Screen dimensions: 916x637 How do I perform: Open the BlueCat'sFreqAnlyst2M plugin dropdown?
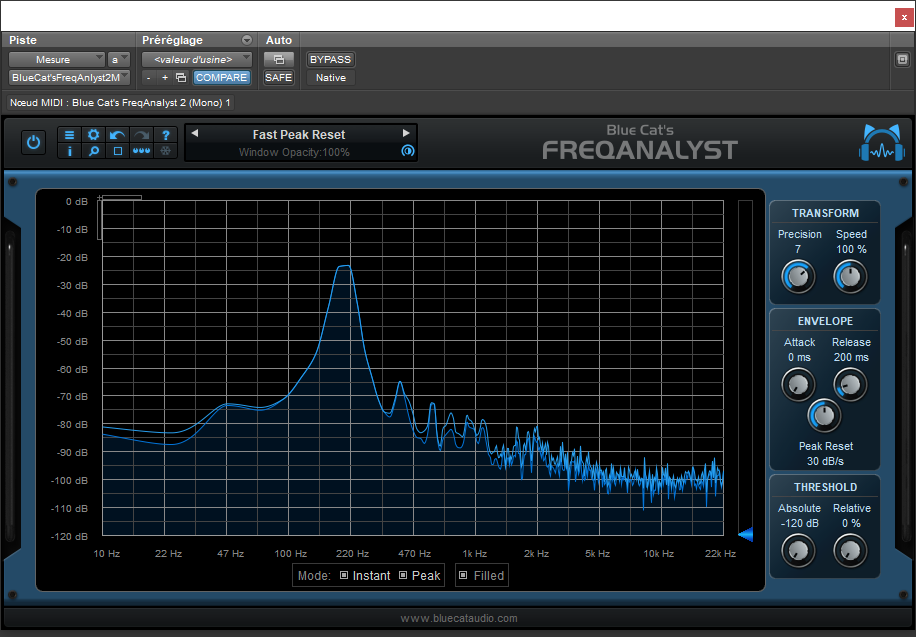pyautogui.click(x=69, y=78)
